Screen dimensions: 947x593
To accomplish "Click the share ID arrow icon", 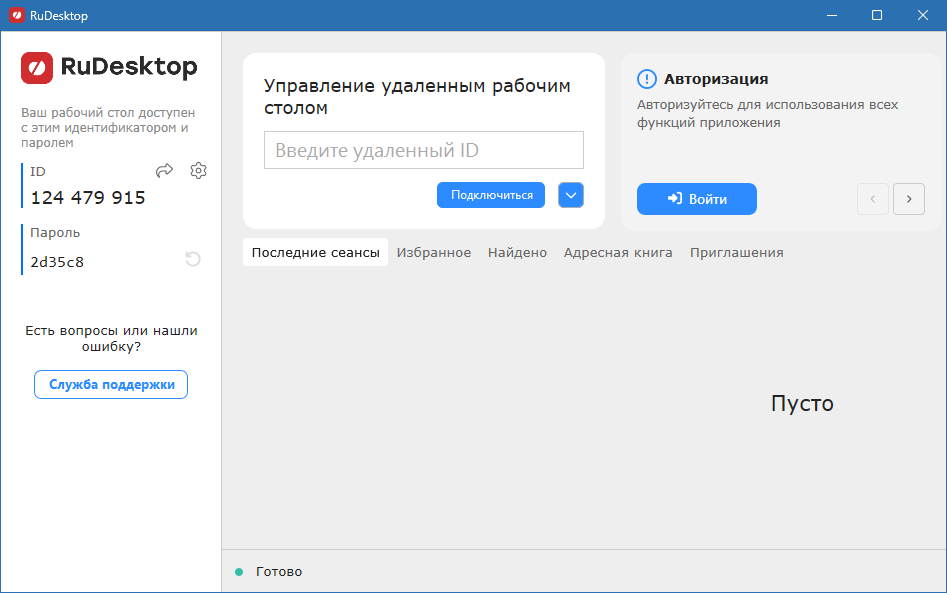I will click(164, 171).
